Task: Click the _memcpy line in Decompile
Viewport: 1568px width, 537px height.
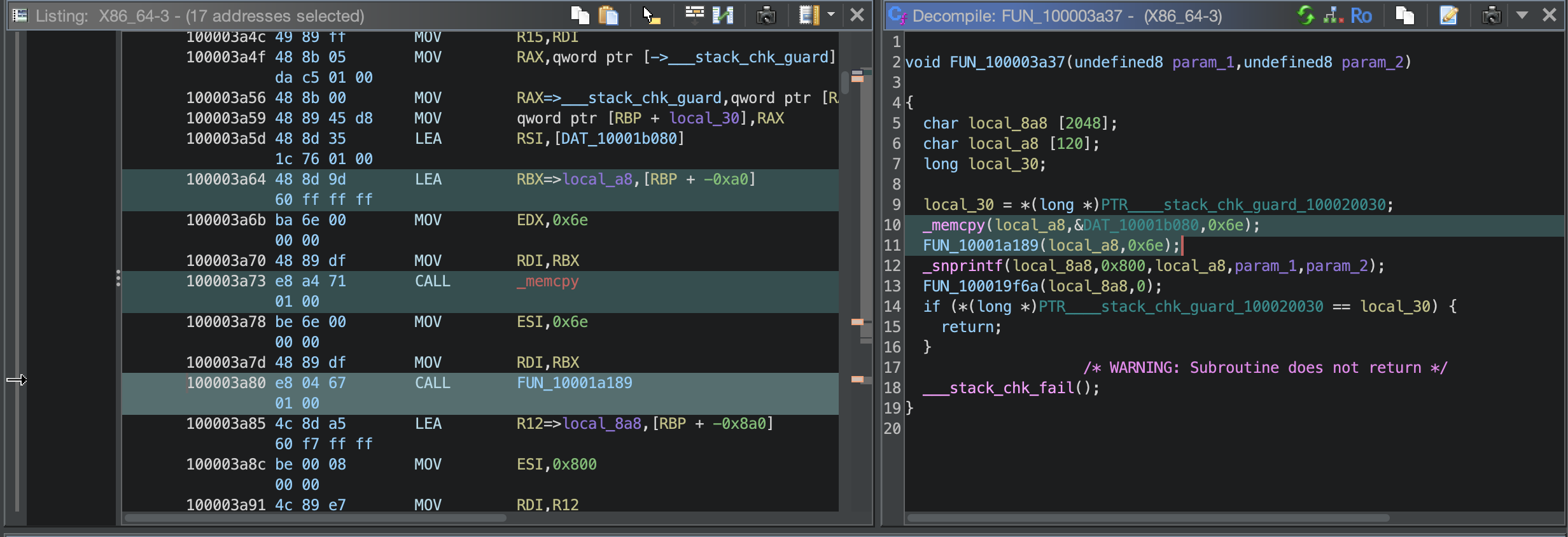Action: pos(1091,225)
